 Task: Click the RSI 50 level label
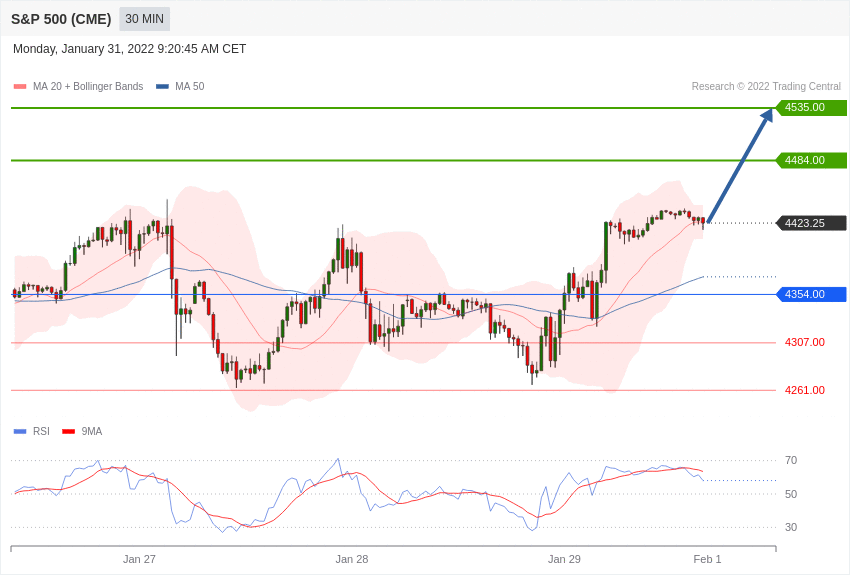coord(791,494)
